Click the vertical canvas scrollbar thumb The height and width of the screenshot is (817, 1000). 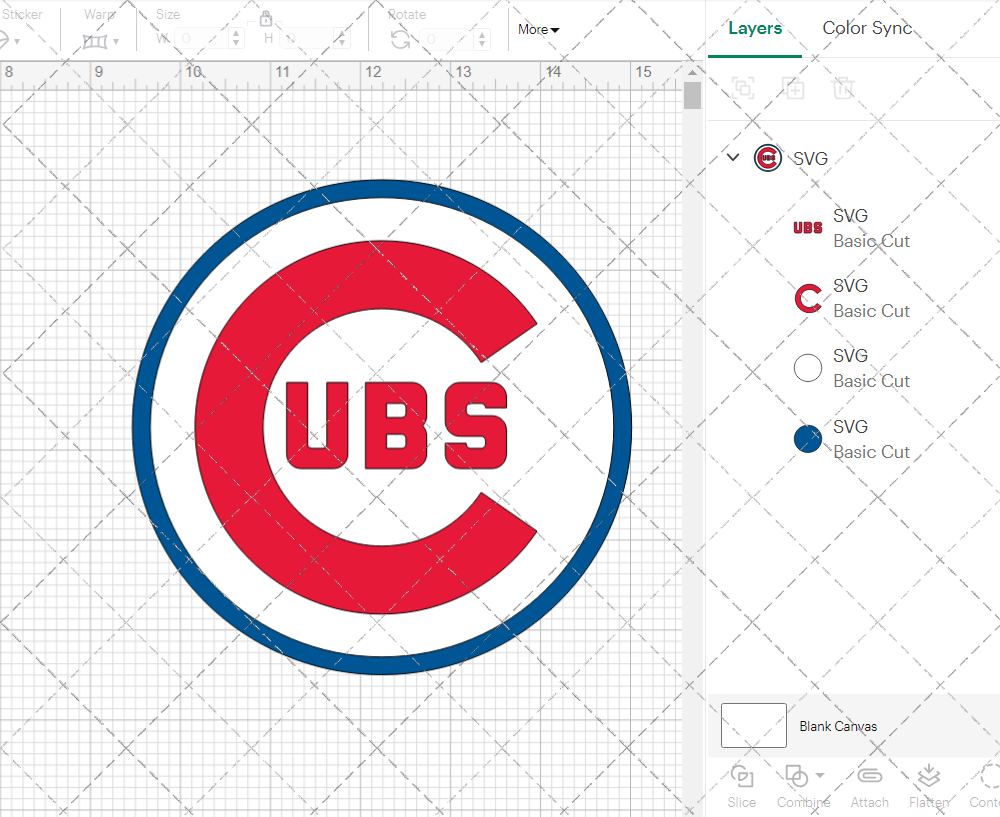(692, 95)
